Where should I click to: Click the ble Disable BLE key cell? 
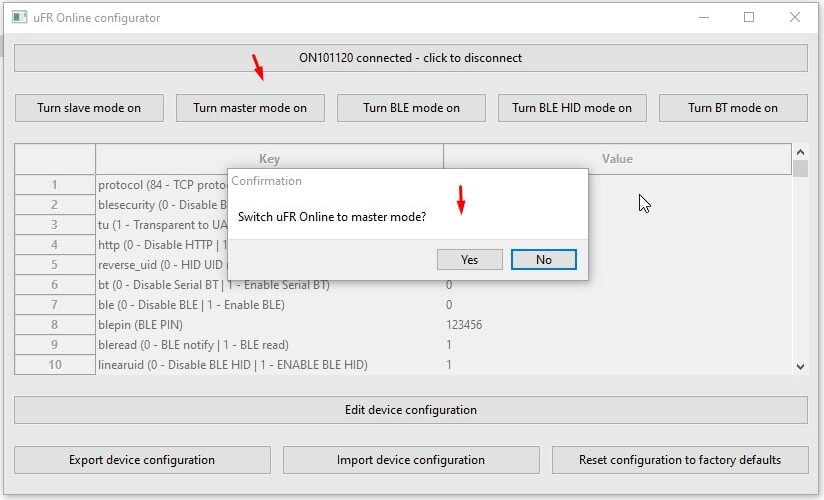270,305
